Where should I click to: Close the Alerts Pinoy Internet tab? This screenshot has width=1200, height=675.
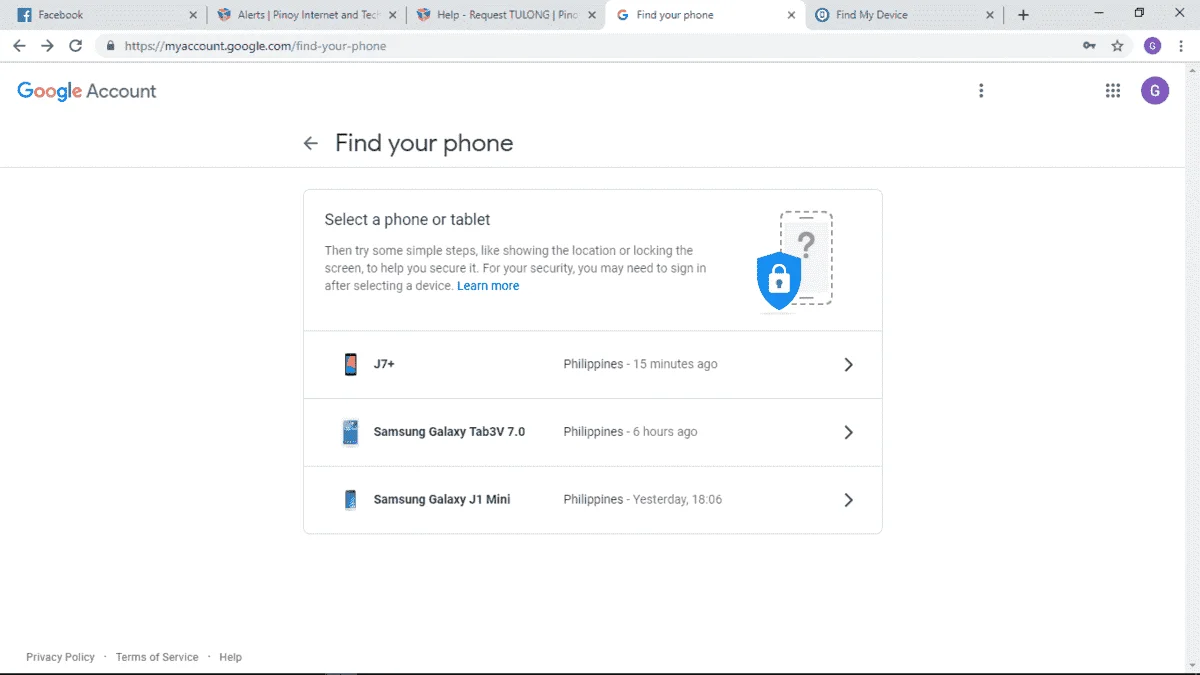pyautogui.click(x=392, y=15)
